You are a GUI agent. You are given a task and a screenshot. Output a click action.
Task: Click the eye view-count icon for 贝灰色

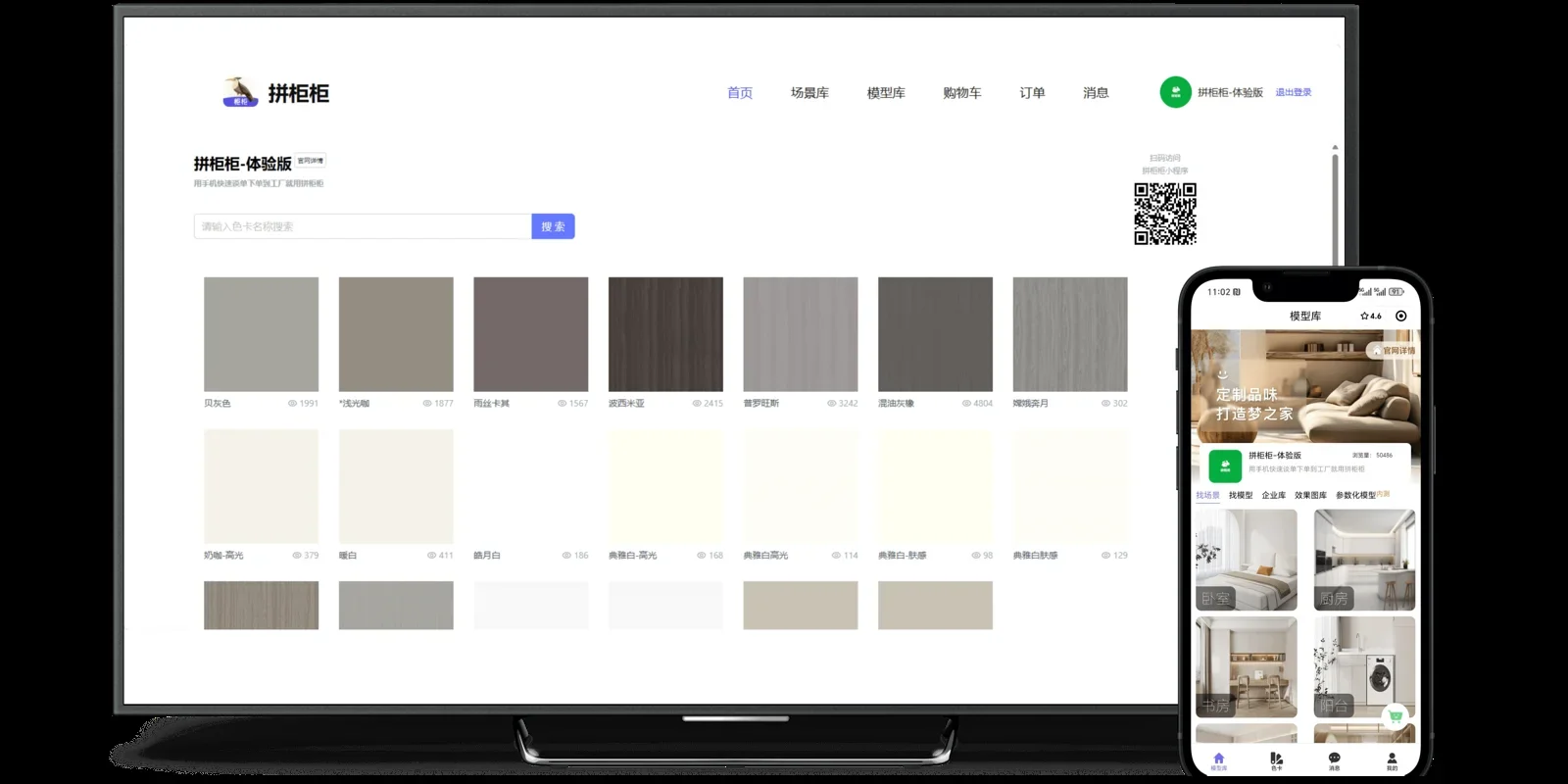[x=292, y=403]
